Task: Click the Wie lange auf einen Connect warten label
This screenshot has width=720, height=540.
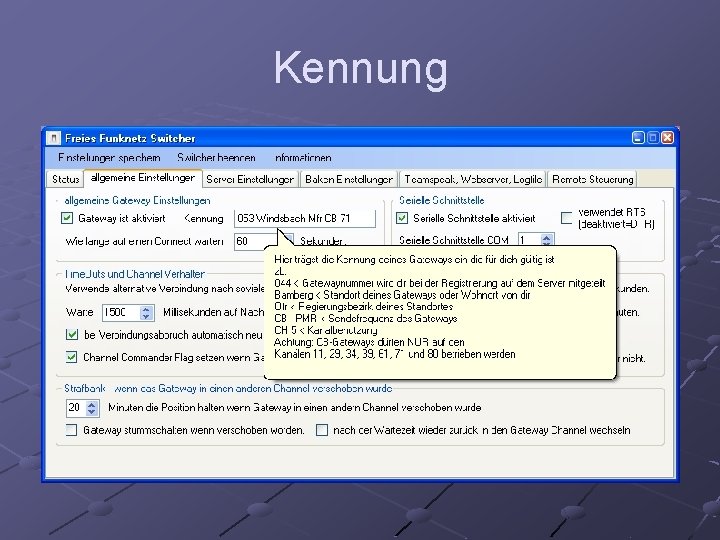Action: (144, 242)
